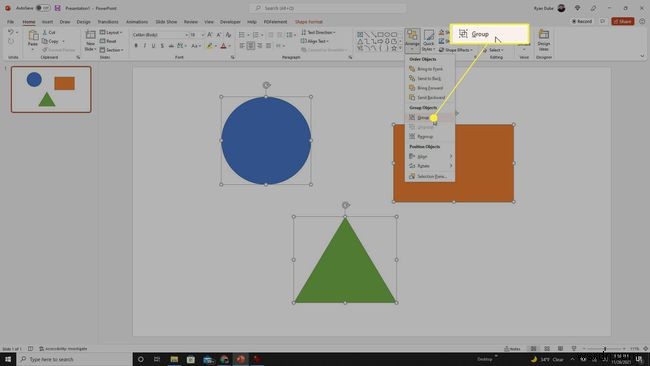This screenshot has height=366, width=650.
Task: Click the Arrange button in ribbon
Action: tap(412, 40)
